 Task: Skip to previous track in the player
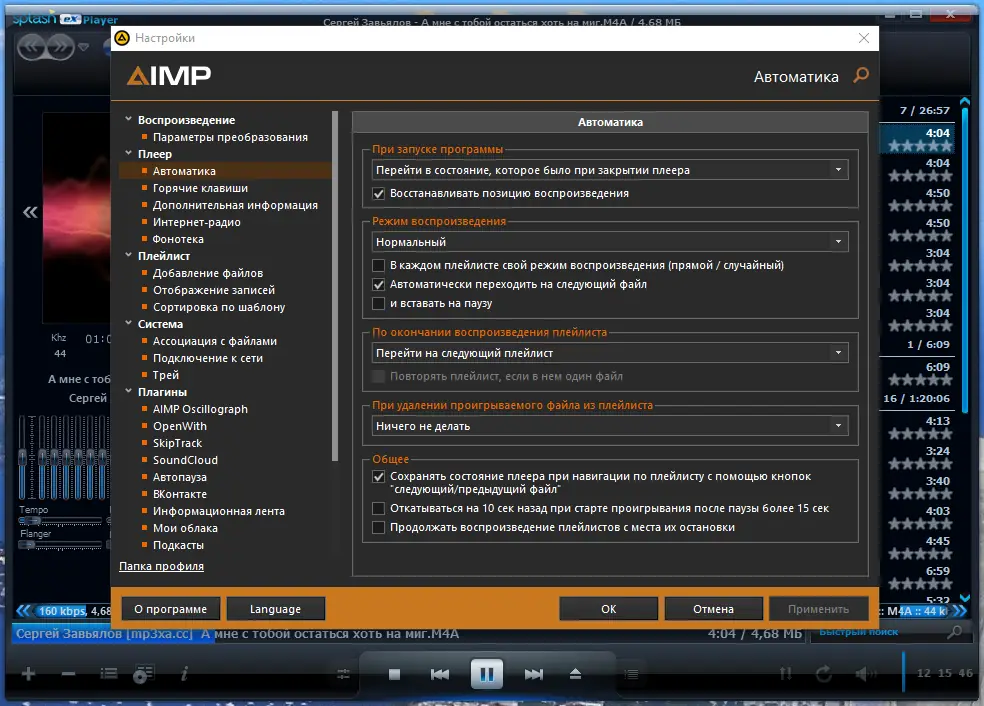coord(440,675)
